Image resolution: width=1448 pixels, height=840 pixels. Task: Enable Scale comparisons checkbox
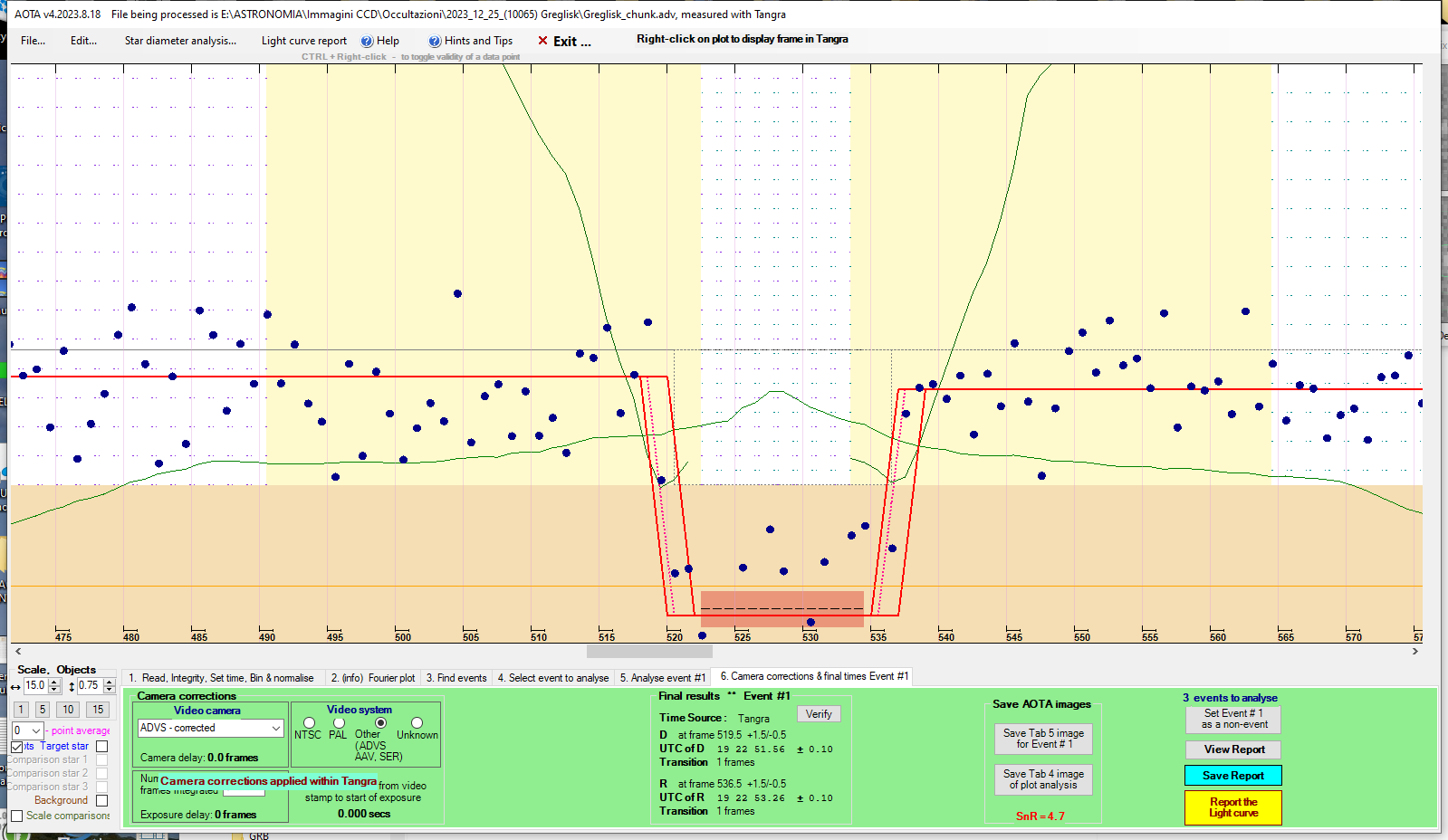click(16, 816)
